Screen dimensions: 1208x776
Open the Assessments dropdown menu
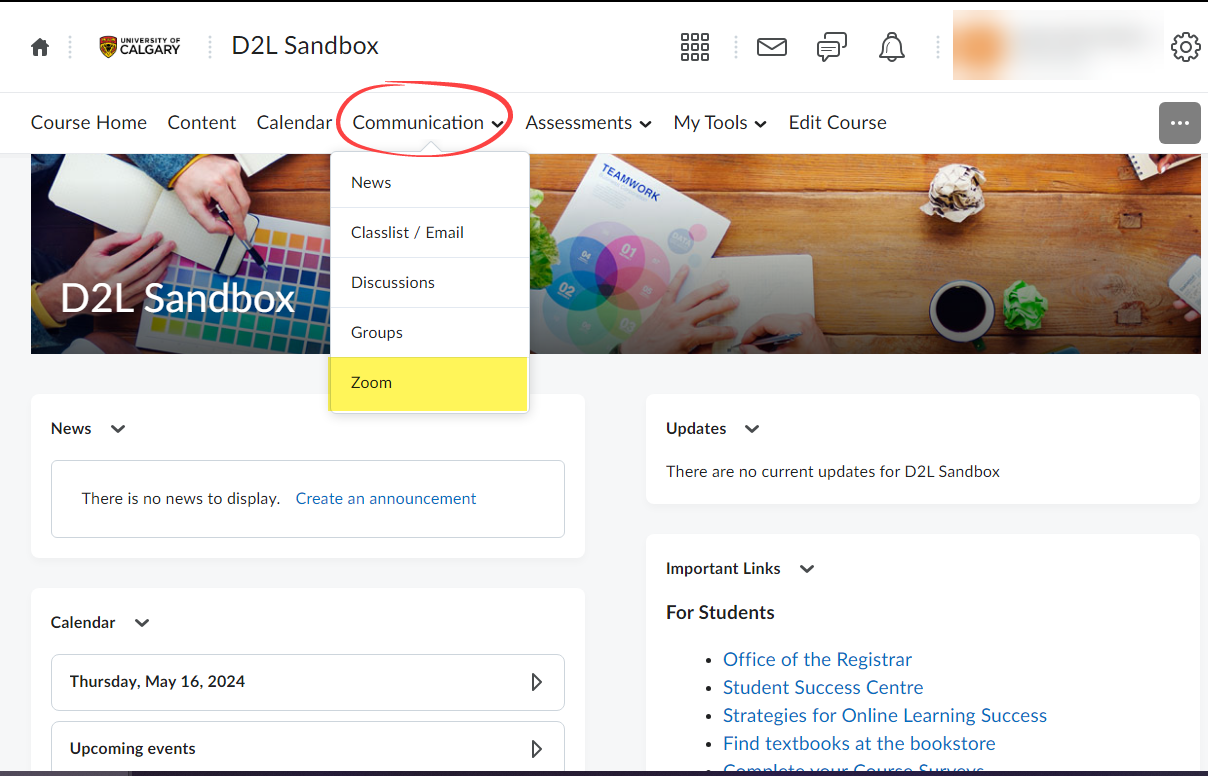click(x=589, y=123)
